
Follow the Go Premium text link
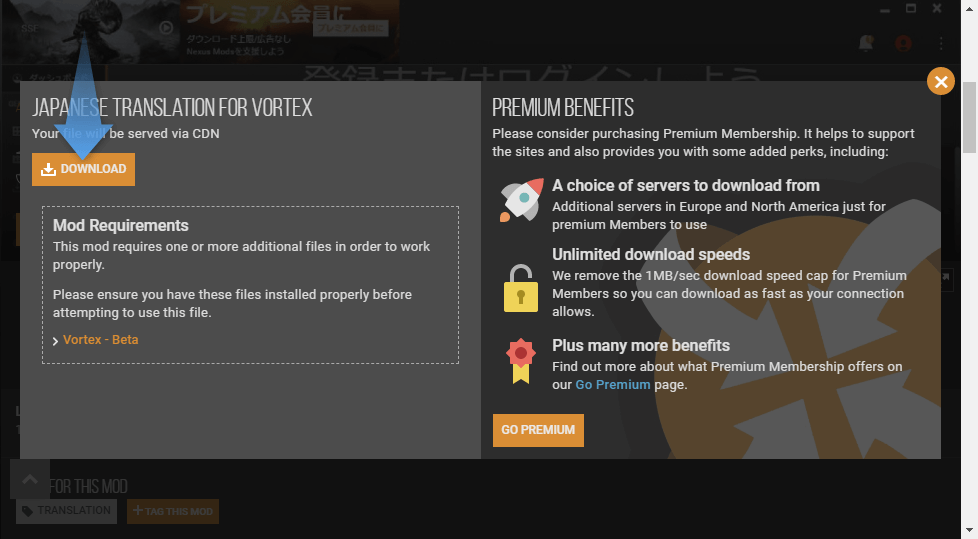point(612,384)
